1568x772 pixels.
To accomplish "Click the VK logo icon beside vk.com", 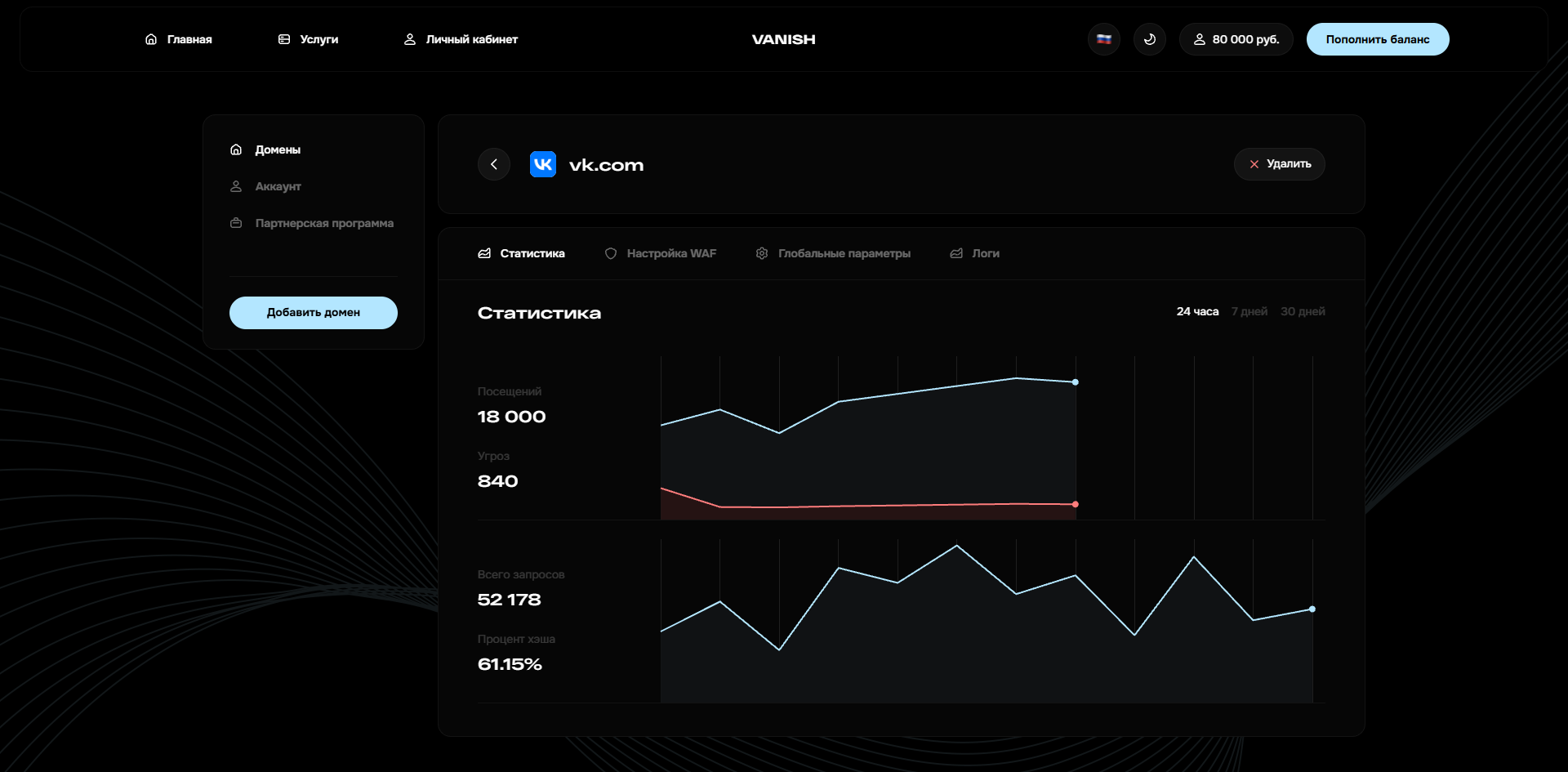I will [543, 164].
